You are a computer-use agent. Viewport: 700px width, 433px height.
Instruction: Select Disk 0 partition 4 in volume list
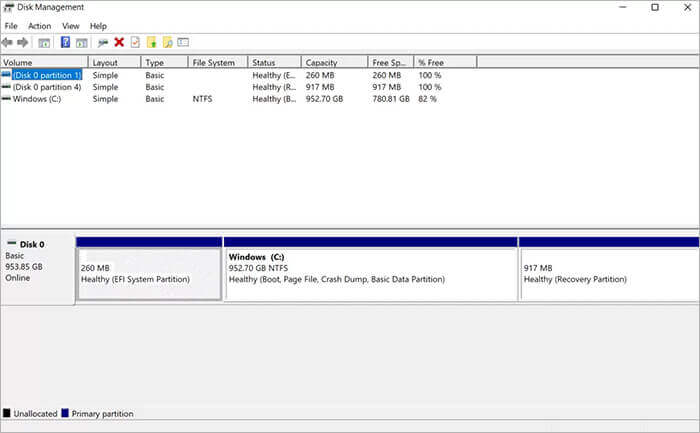tap(46, 87)
